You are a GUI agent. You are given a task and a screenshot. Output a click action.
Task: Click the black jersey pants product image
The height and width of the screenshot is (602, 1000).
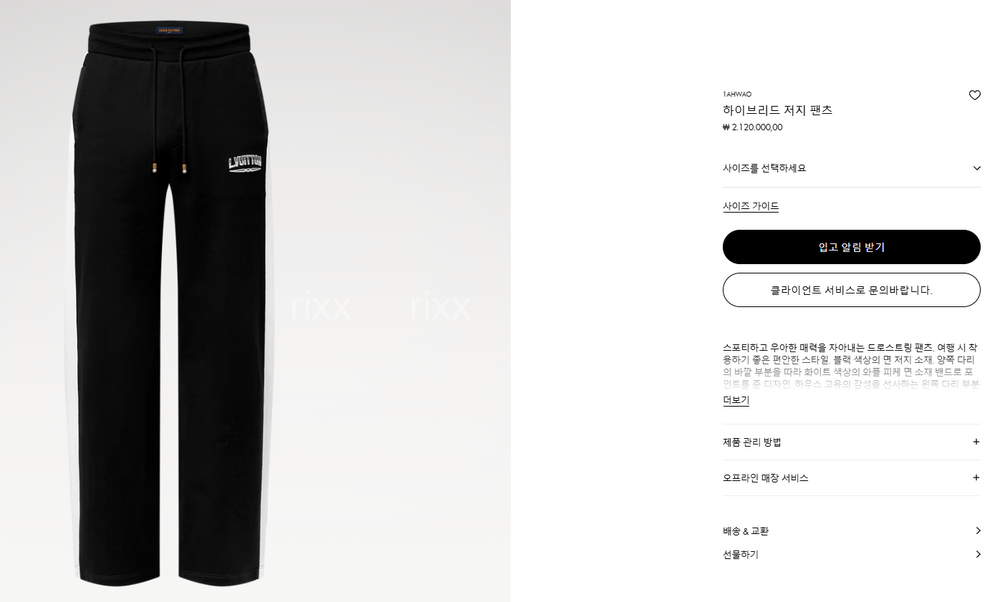[x=171, y=304]
